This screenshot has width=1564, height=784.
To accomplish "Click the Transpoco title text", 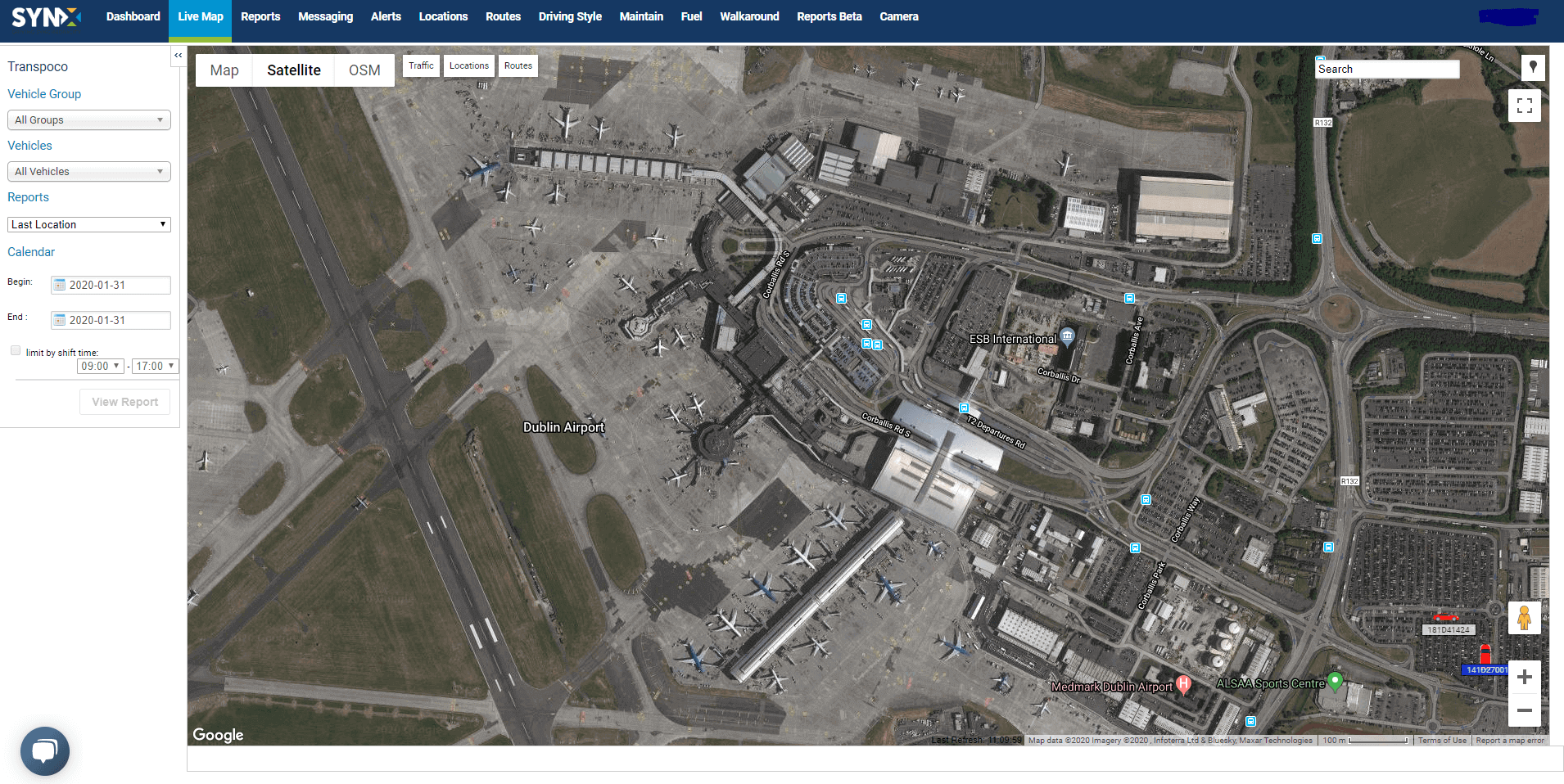I will (x=38, y=66).
